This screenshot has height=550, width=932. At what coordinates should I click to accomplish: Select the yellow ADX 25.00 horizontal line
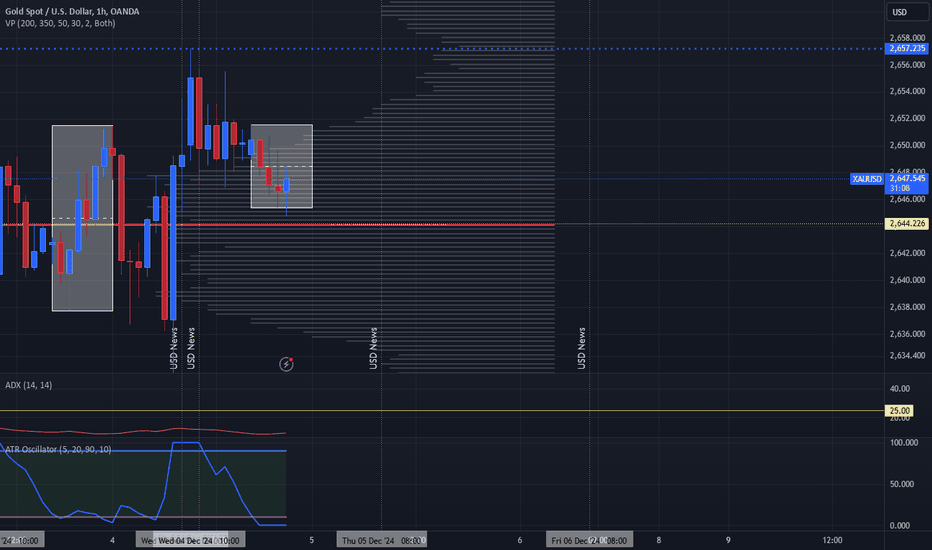coord(442,410)
